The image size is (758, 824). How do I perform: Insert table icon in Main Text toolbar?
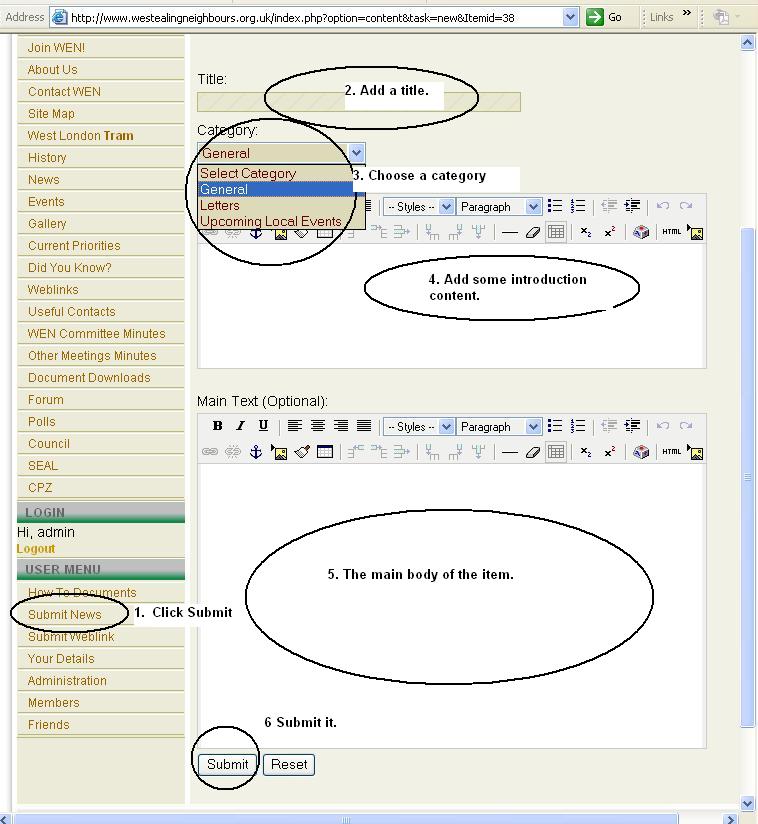click(x=325, y=451)
